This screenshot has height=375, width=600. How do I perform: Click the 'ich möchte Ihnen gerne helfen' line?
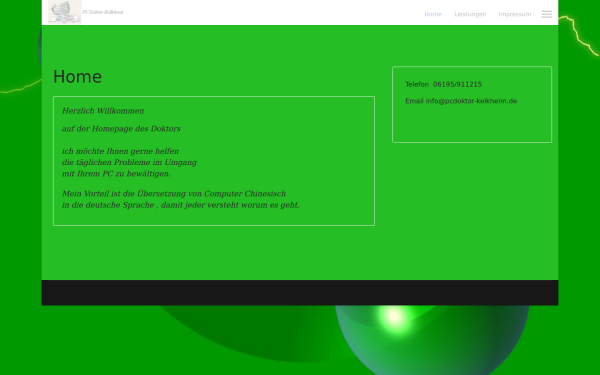click(x=120, y=151)
